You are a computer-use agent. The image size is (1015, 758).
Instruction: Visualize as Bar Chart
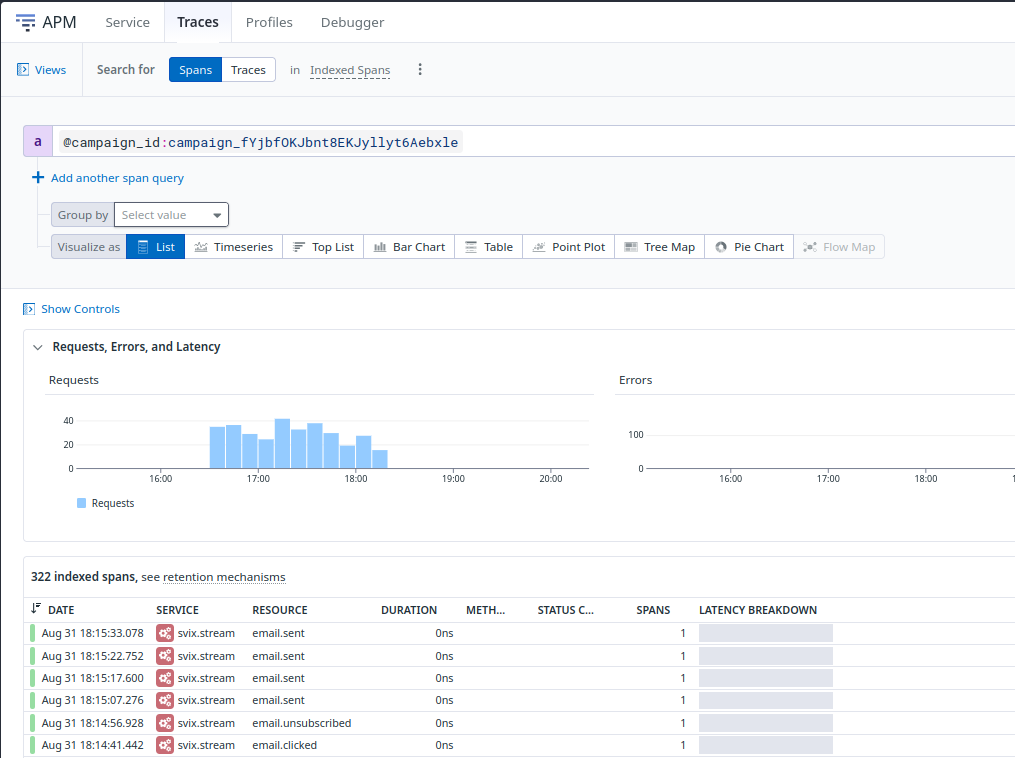point(409,247)
